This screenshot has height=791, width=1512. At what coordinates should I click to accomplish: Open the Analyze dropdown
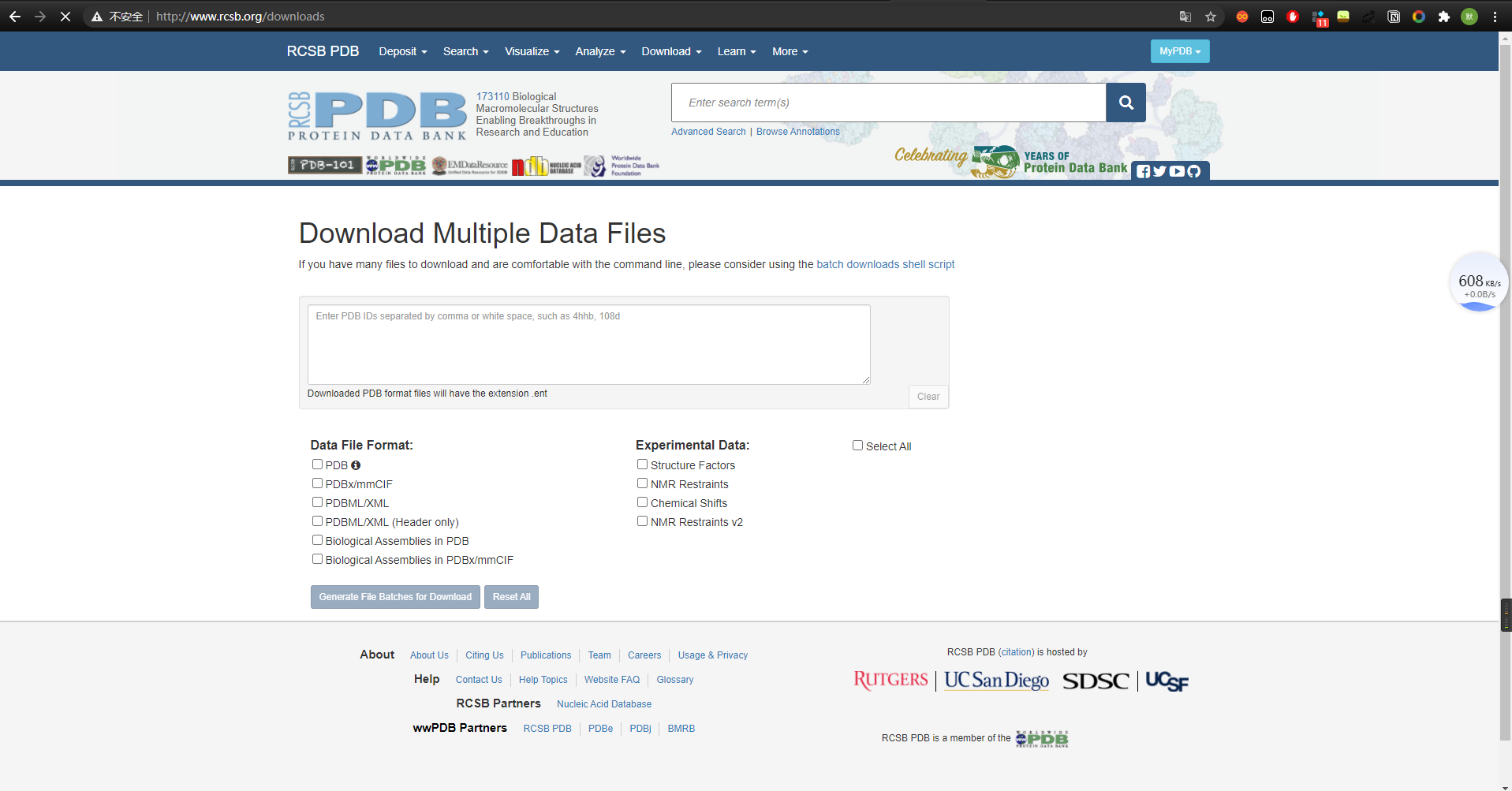click(x=600, y=51)
